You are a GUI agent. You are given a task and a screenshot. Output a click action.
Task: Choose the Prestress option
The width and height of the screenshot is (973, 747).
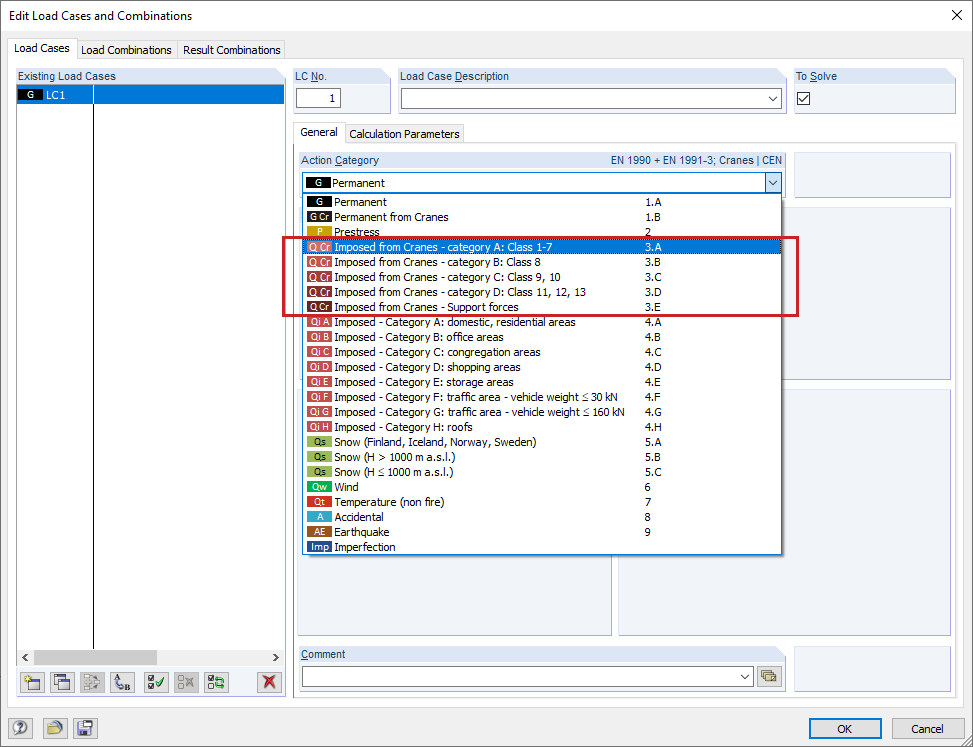coord(542,232)
